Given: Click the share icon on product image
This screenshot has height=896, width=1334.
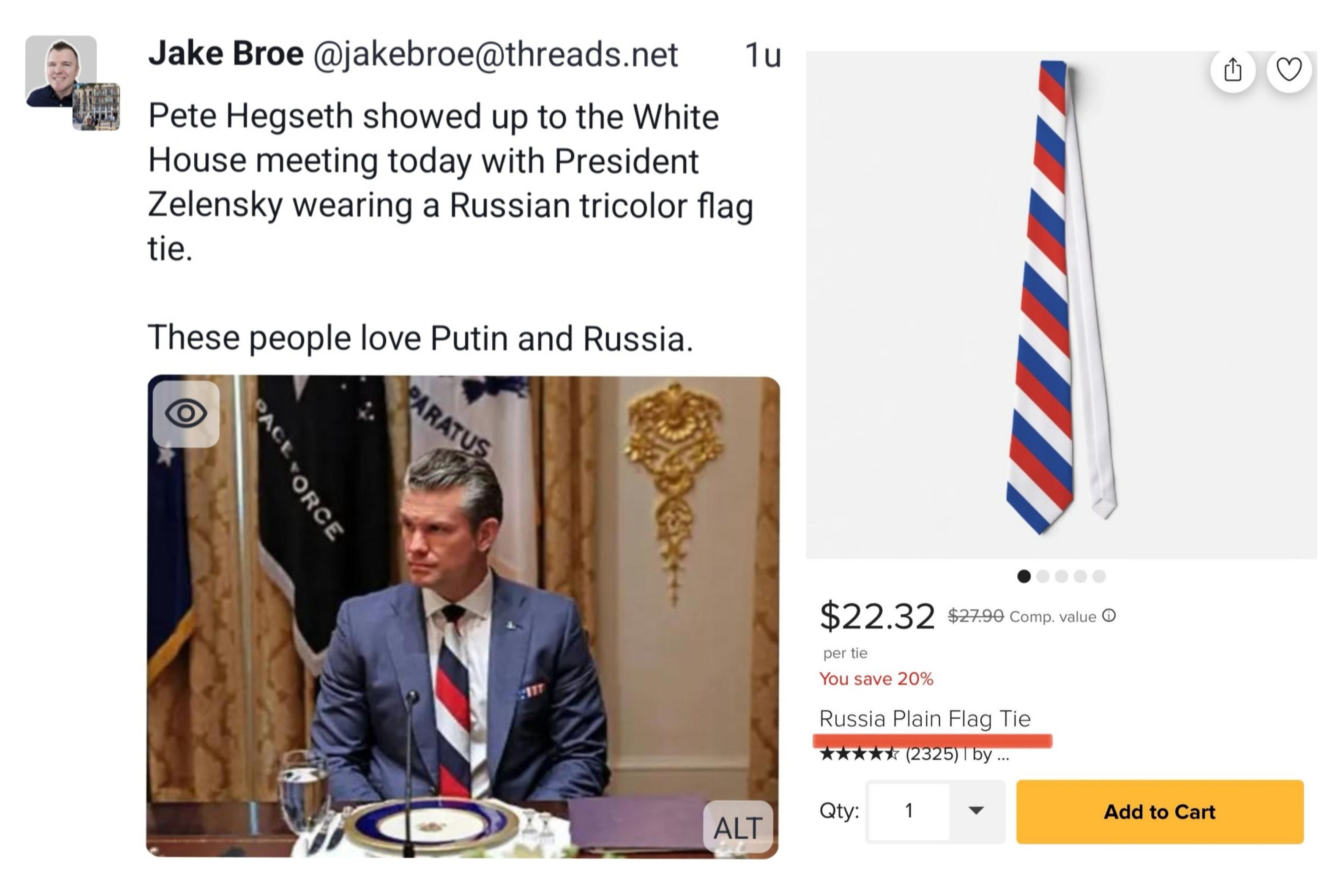Looking at the screenshot, I should (1232, 71).
